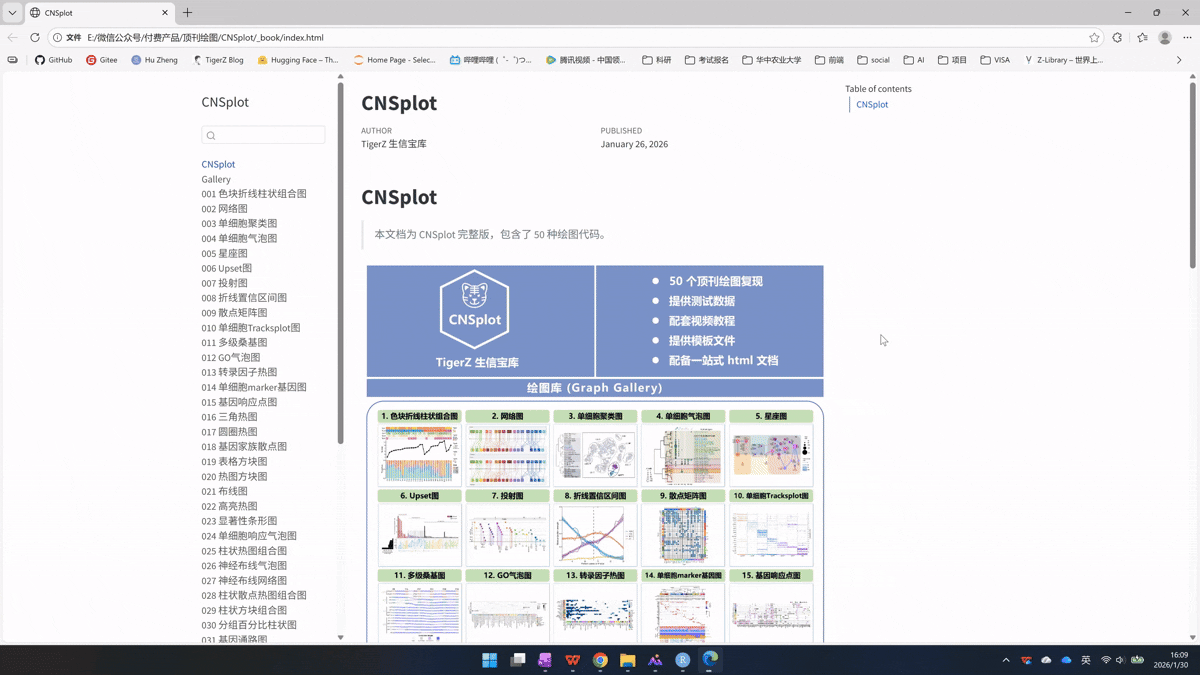Open a new browser tab

click(x=187, y=13)
